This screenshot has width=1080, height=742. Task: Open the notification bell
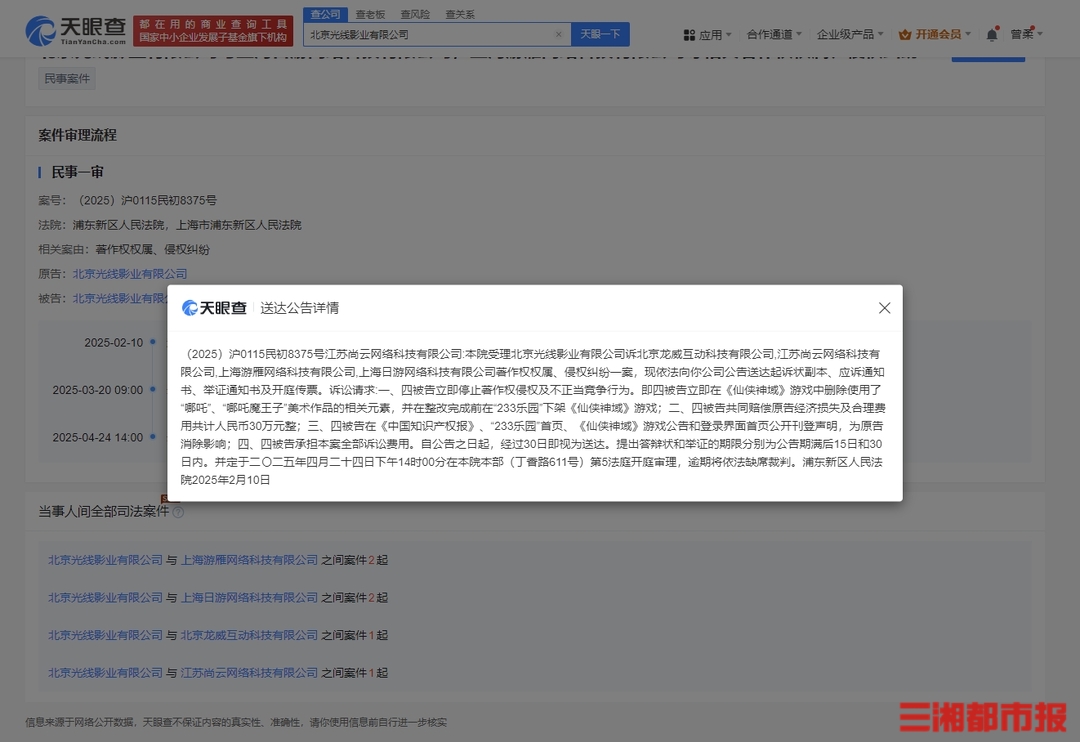[x=992, y=34]
